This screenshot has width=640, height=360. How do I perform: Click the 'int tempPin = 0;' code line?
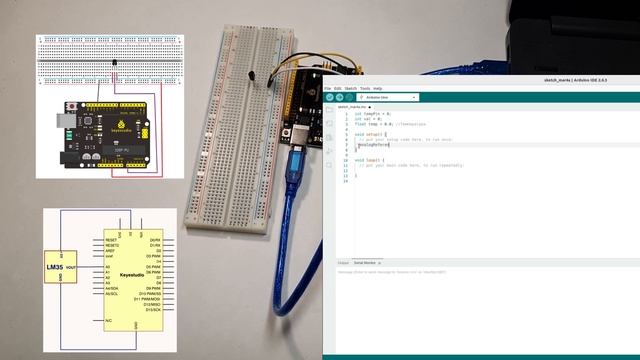click(373, 114)
